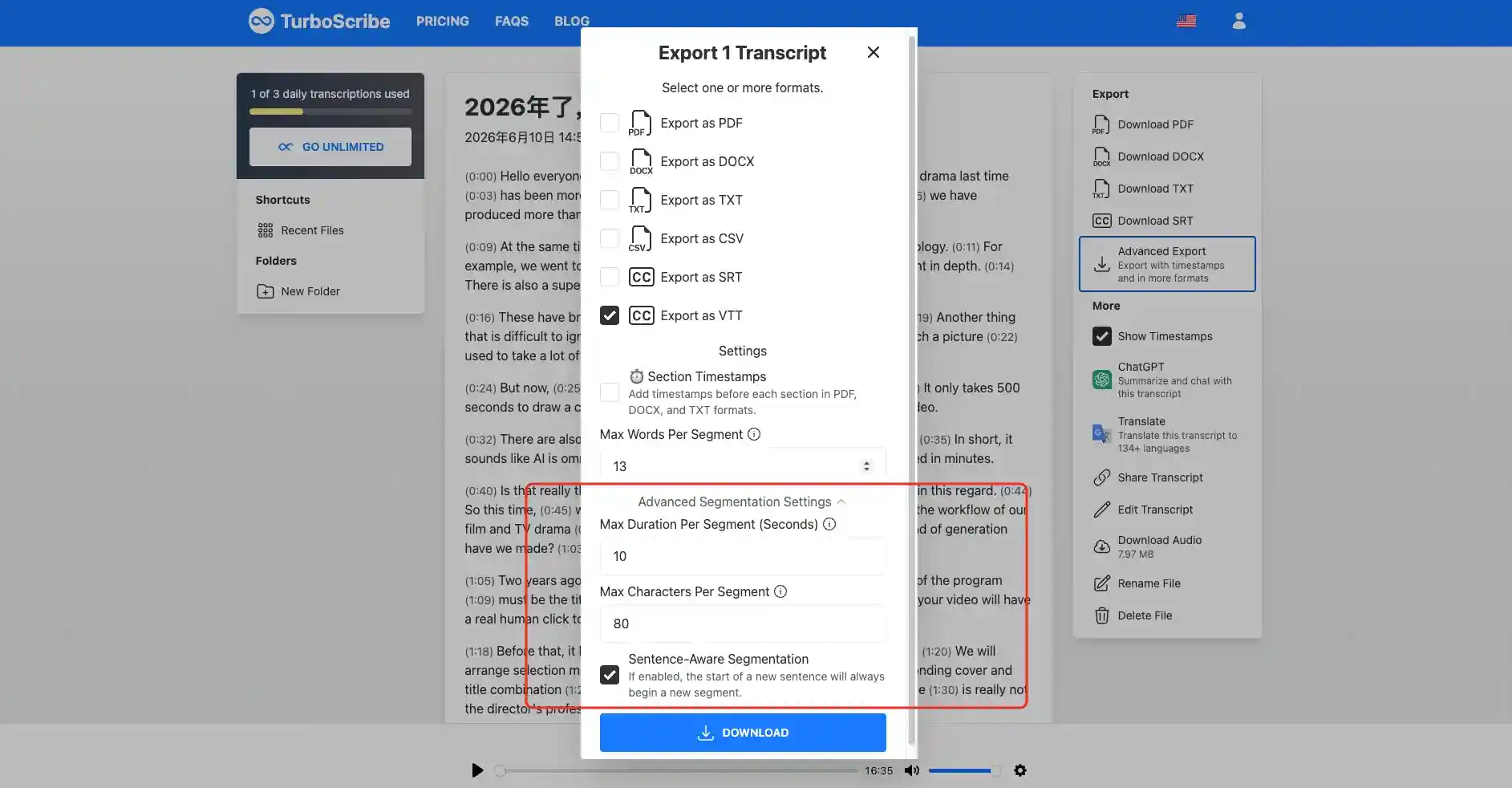Click the Max Words Per Segment field
The width and height of the screenshot is (1512, 788).
pos(743,466)
